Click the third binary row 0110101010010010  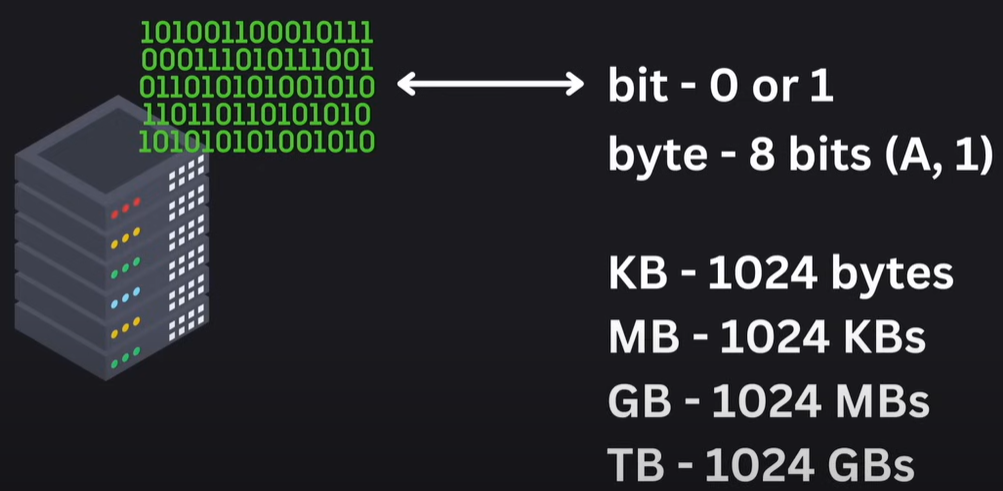[x=257, y=87]
